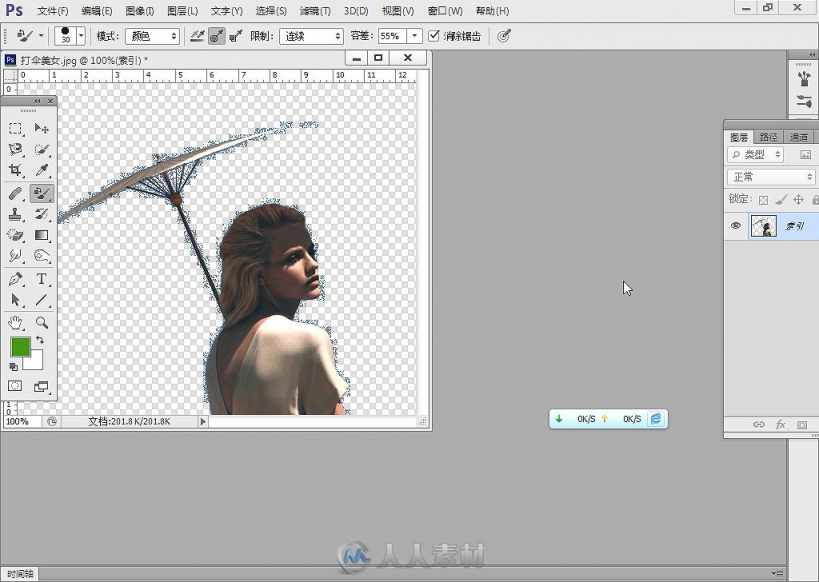Open the 图像(I) menu

[140, 10]
